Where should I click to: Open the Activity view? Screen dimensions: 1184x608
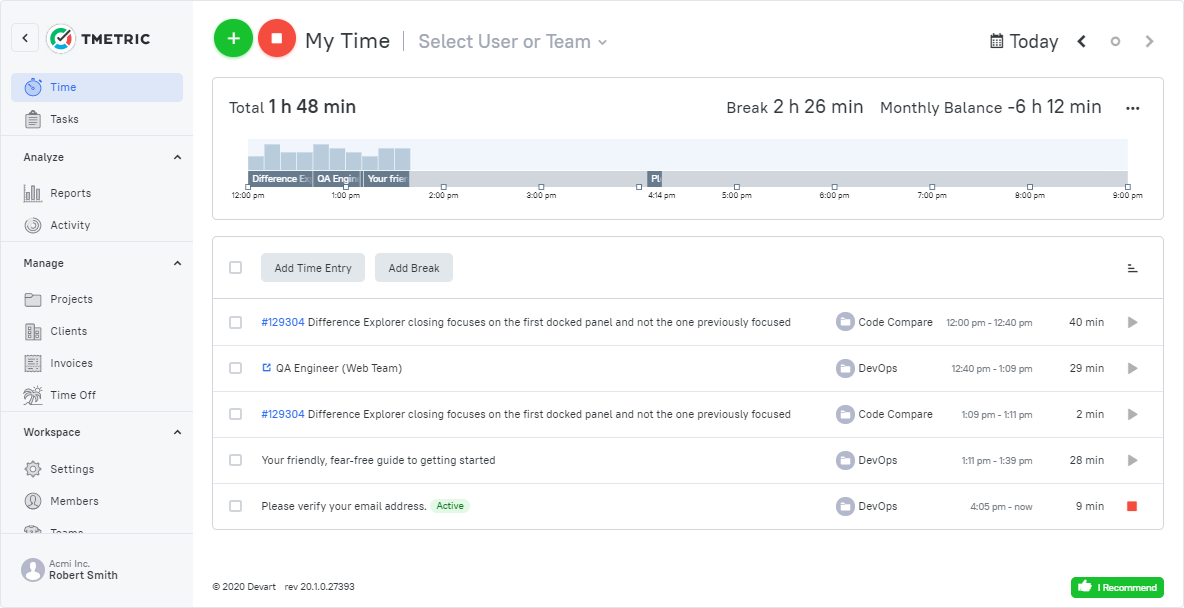pos(68,224)
